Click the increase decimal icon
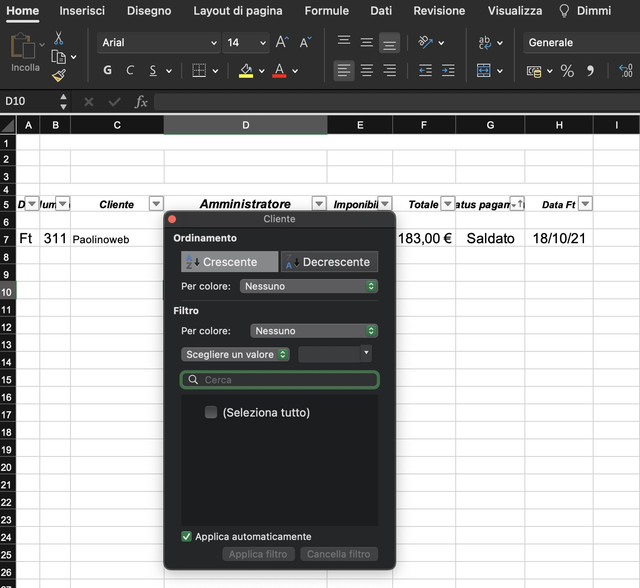 (626, 71)
